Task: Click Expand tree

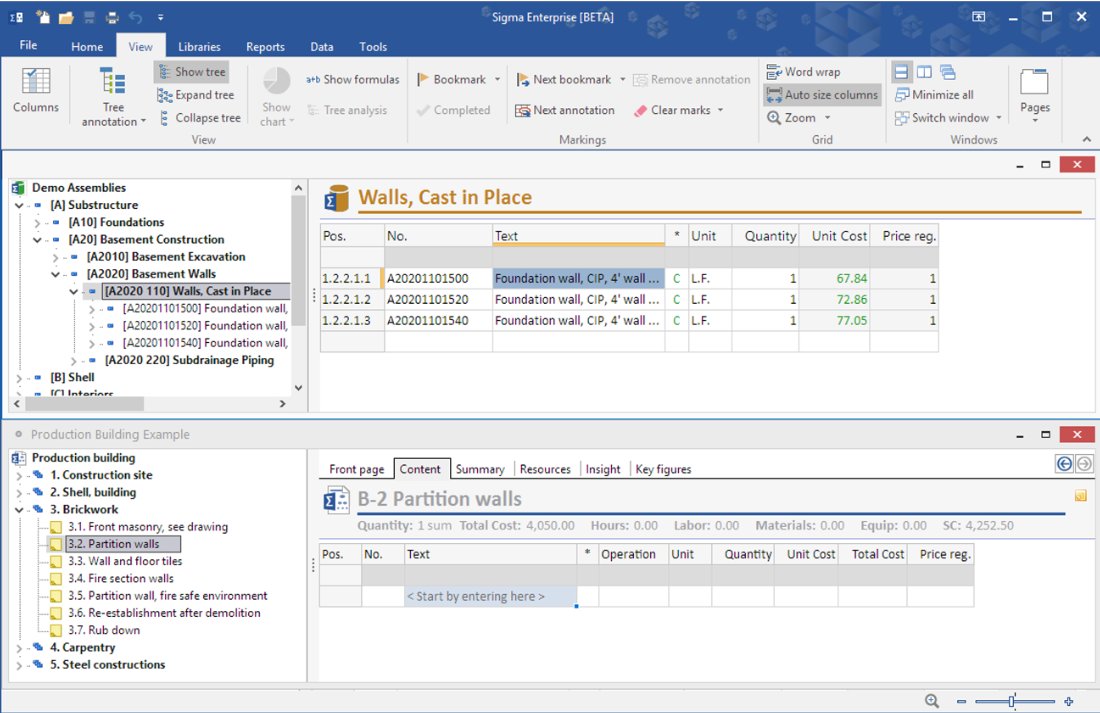Action: [196, 95]
